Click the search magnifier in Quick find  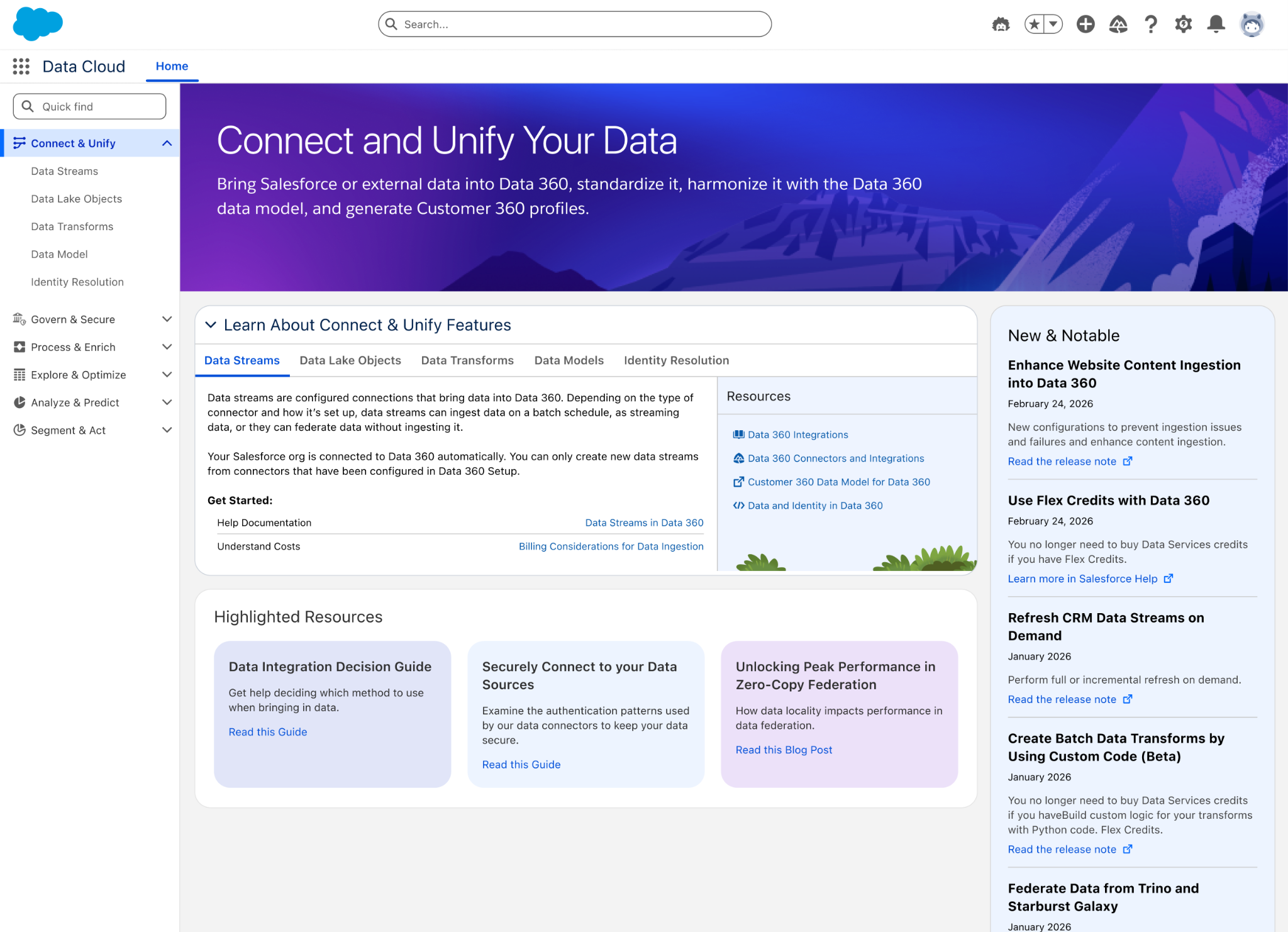[x=28, y=106]
